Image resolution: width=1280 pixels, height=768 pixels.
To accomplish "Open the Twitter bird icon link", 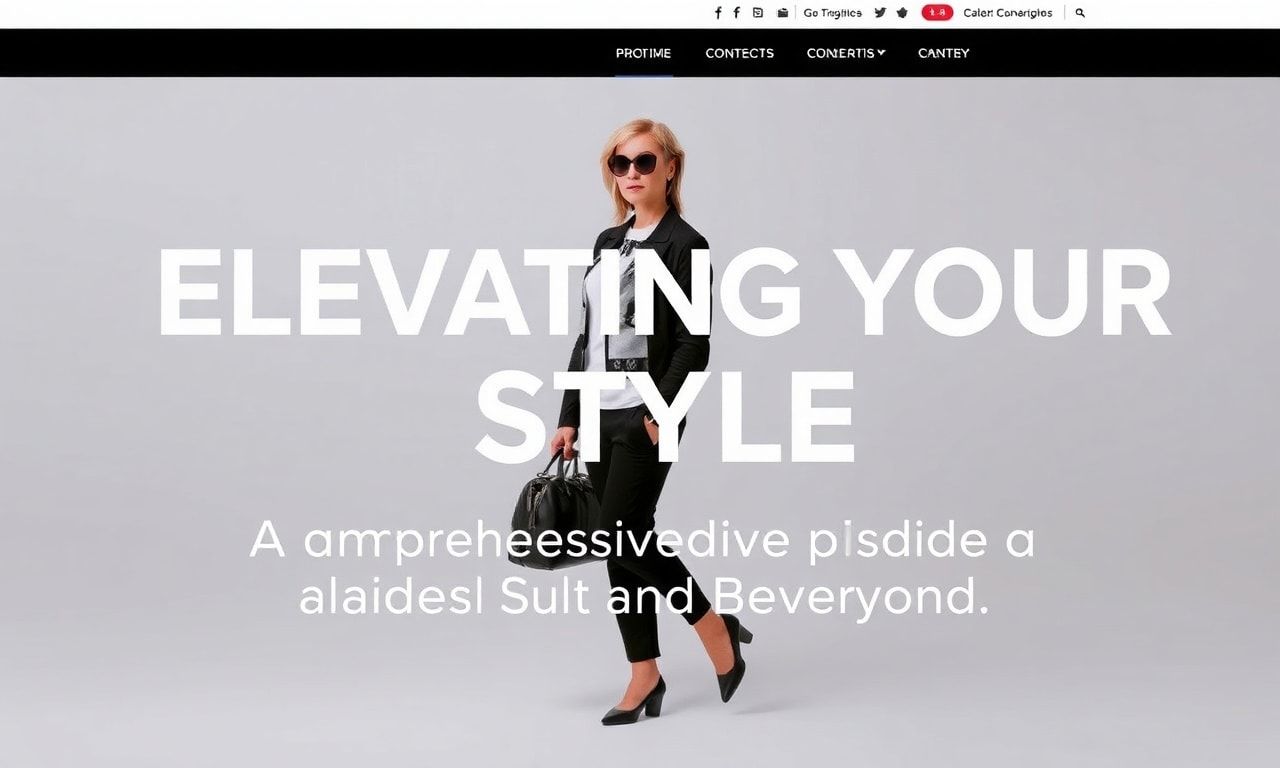I will point(880,13).
